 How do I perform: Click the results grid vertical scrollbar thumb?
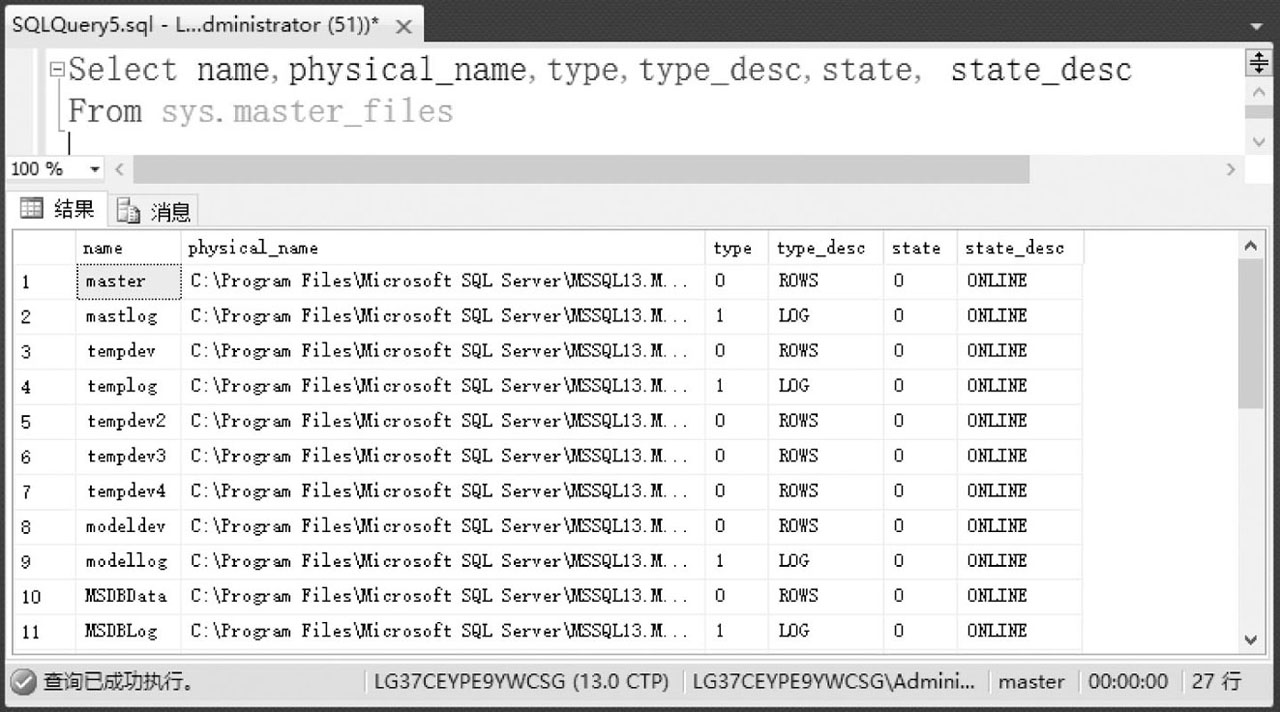(1250, 335)
